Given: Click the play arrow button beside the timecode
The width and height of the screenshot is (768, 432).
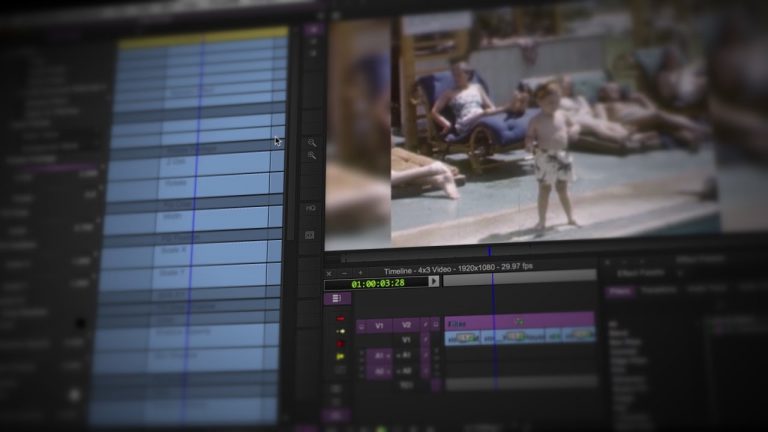Looking at the screenshot, I should coord(433,282).
